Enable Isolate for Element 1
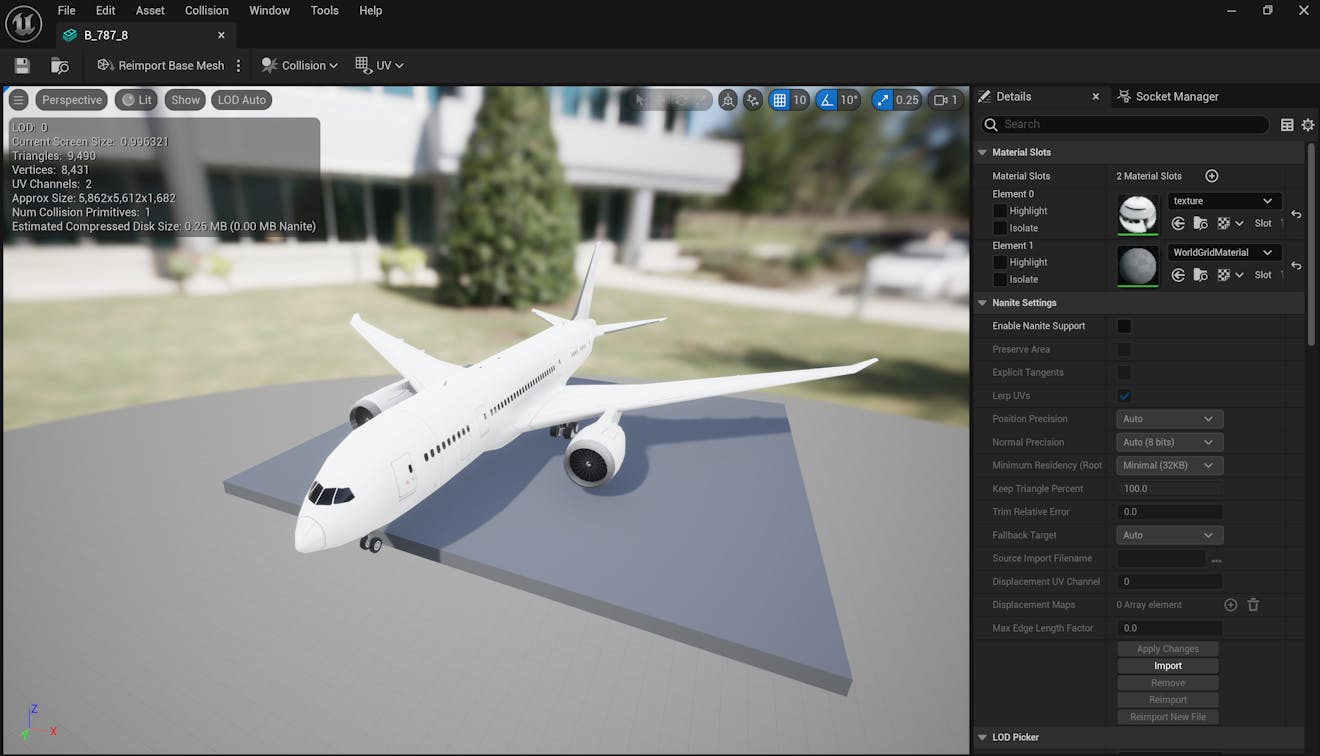 tap(1000, 280)
